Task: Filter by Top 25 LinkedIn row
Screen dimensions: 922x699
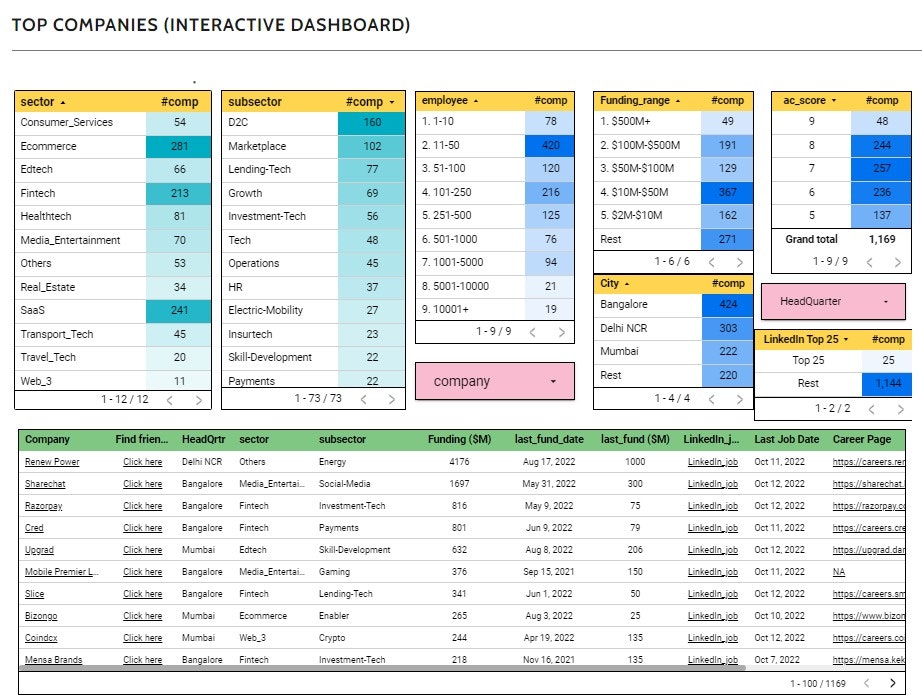Action: pyautogui.click(x=833, y=360)
